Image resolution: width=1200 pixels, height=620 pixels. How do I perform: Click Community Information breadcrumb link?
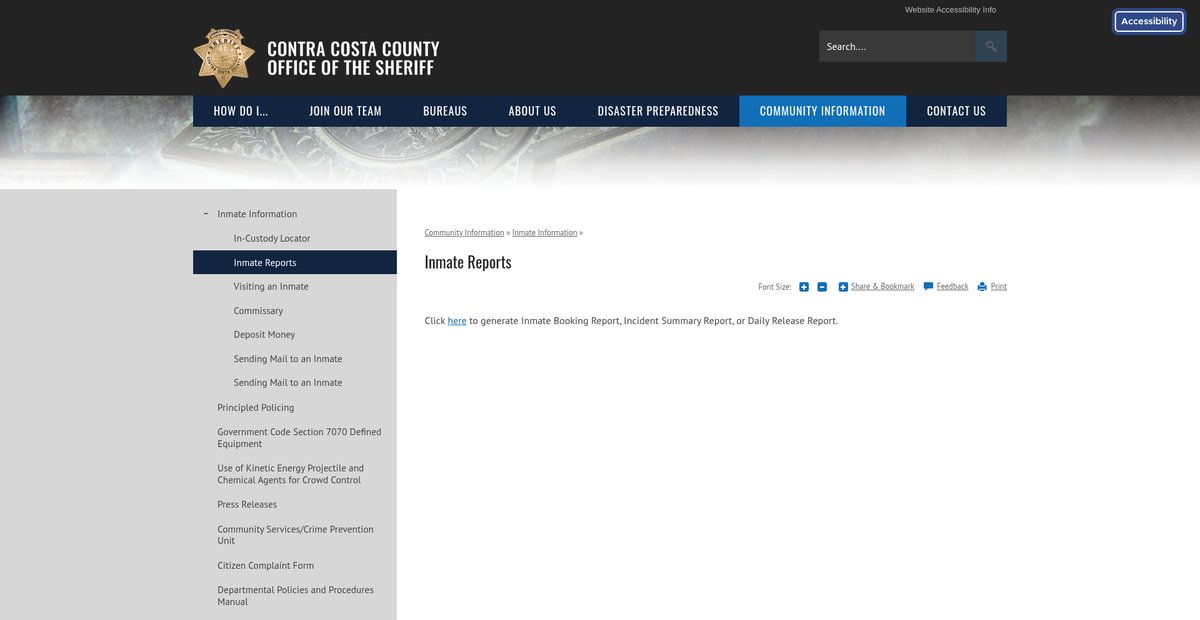click(x=464, y=233)
